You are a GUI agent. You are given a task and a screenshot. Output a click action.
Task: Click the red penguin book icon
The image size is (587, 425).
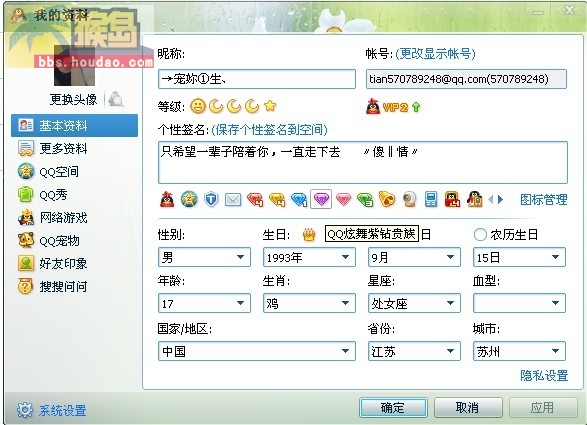(x=452, y=199)
